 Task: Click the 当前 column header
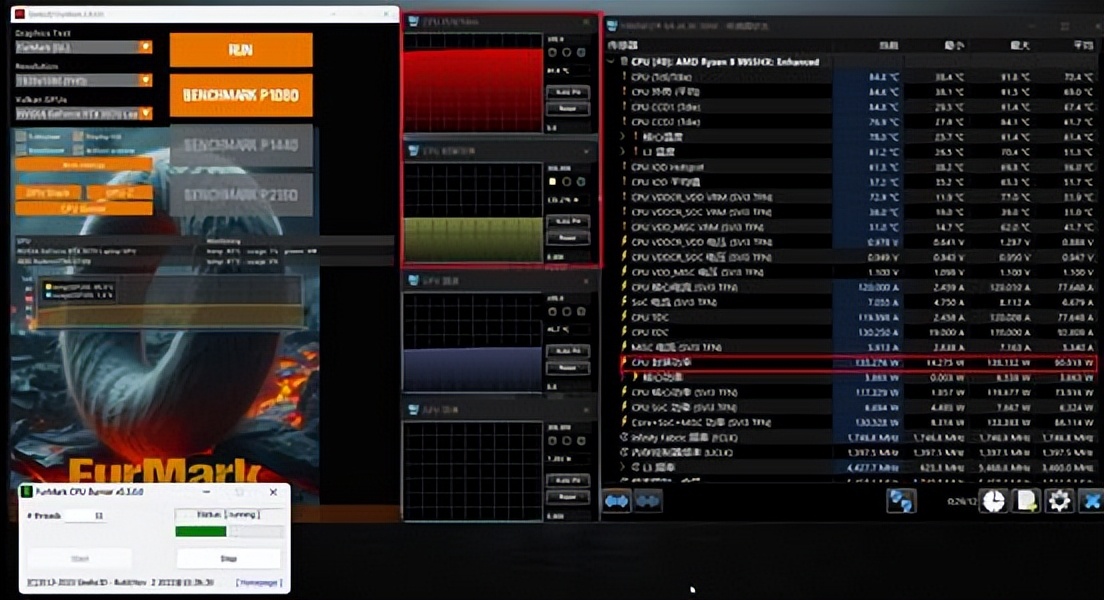889,46
